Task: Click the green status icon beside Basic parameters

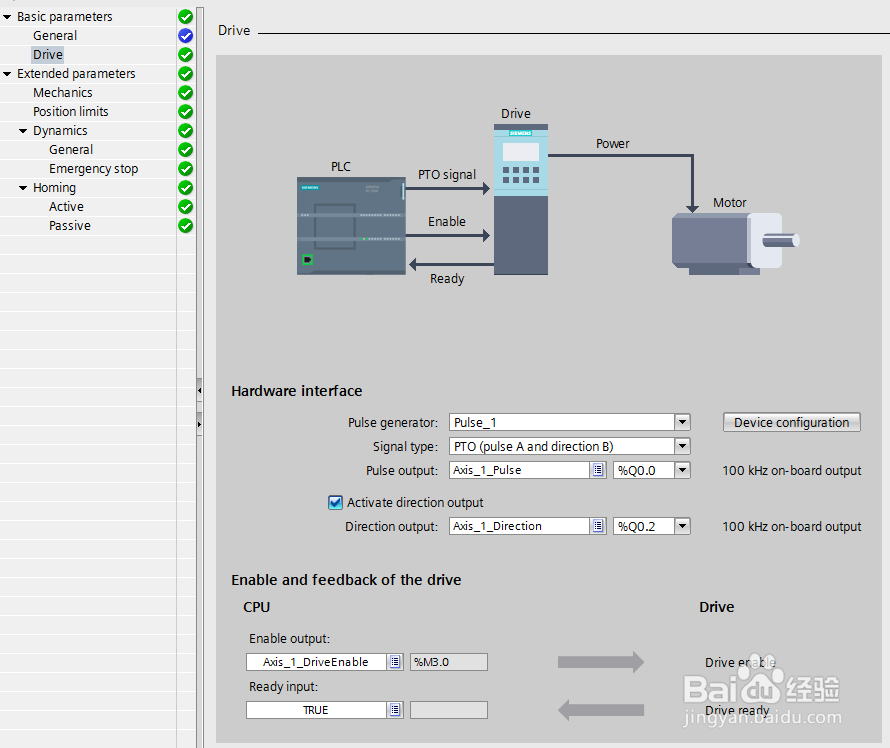Action: coord(186,17)
